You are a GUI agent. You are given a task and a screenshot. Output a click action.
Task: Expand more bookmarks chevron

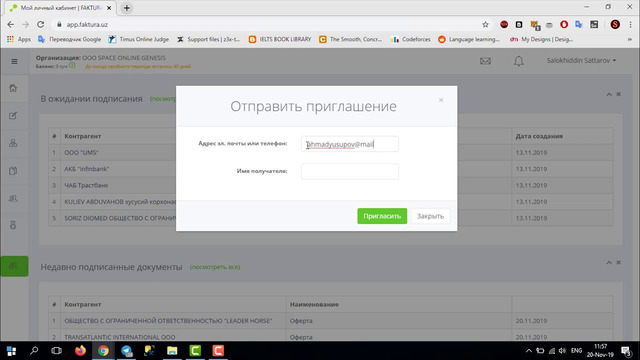click(x=630, y=39)
